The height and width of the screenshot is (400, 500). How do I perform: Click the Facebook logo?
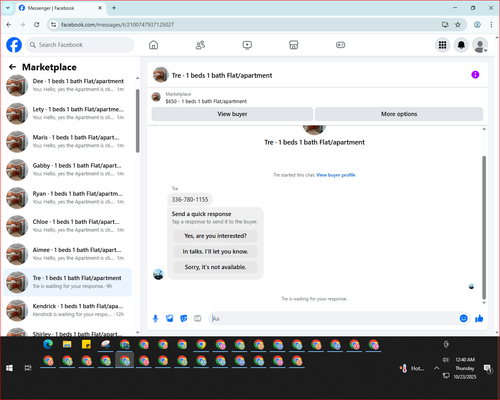click(x=14, y=45)
